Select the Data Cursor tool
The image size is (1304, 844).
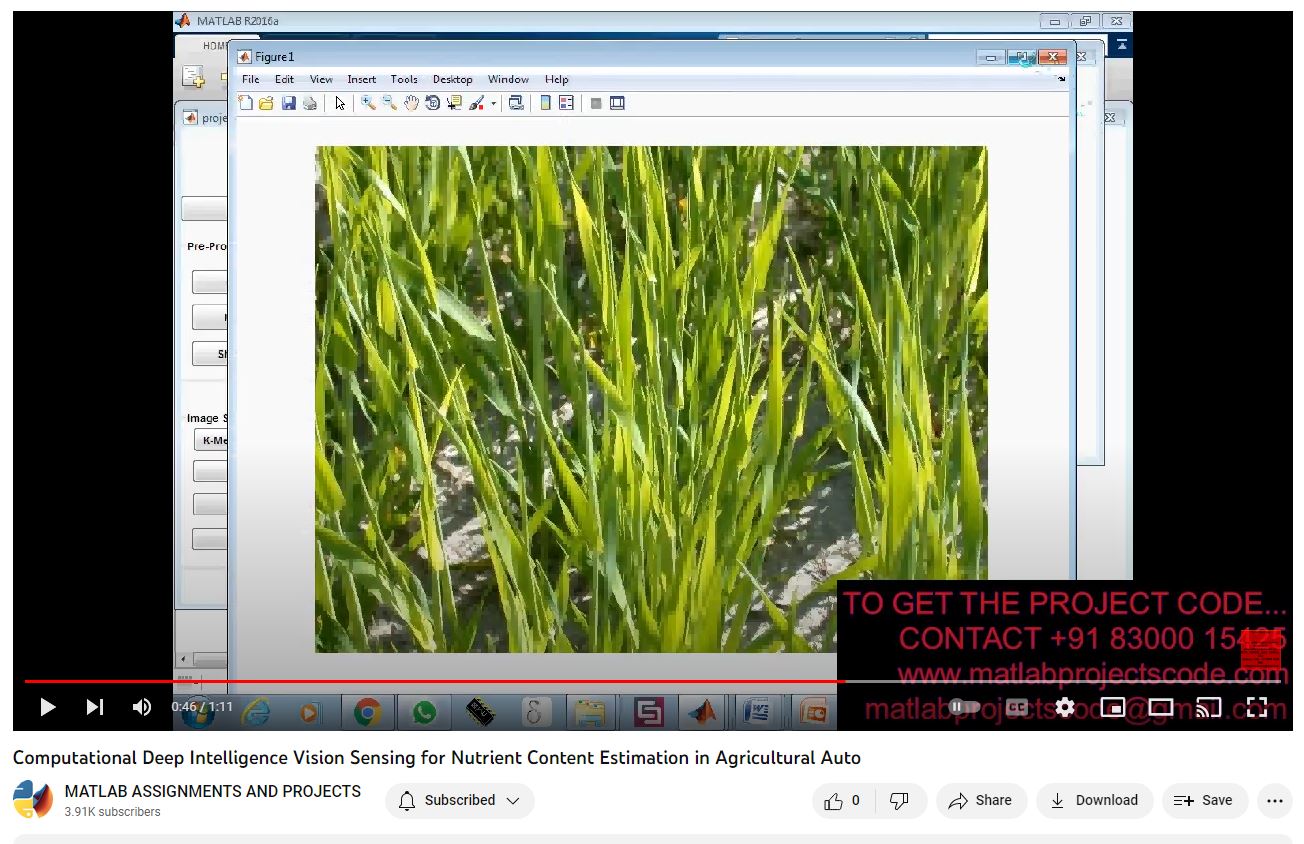click(x=454, y=103)
